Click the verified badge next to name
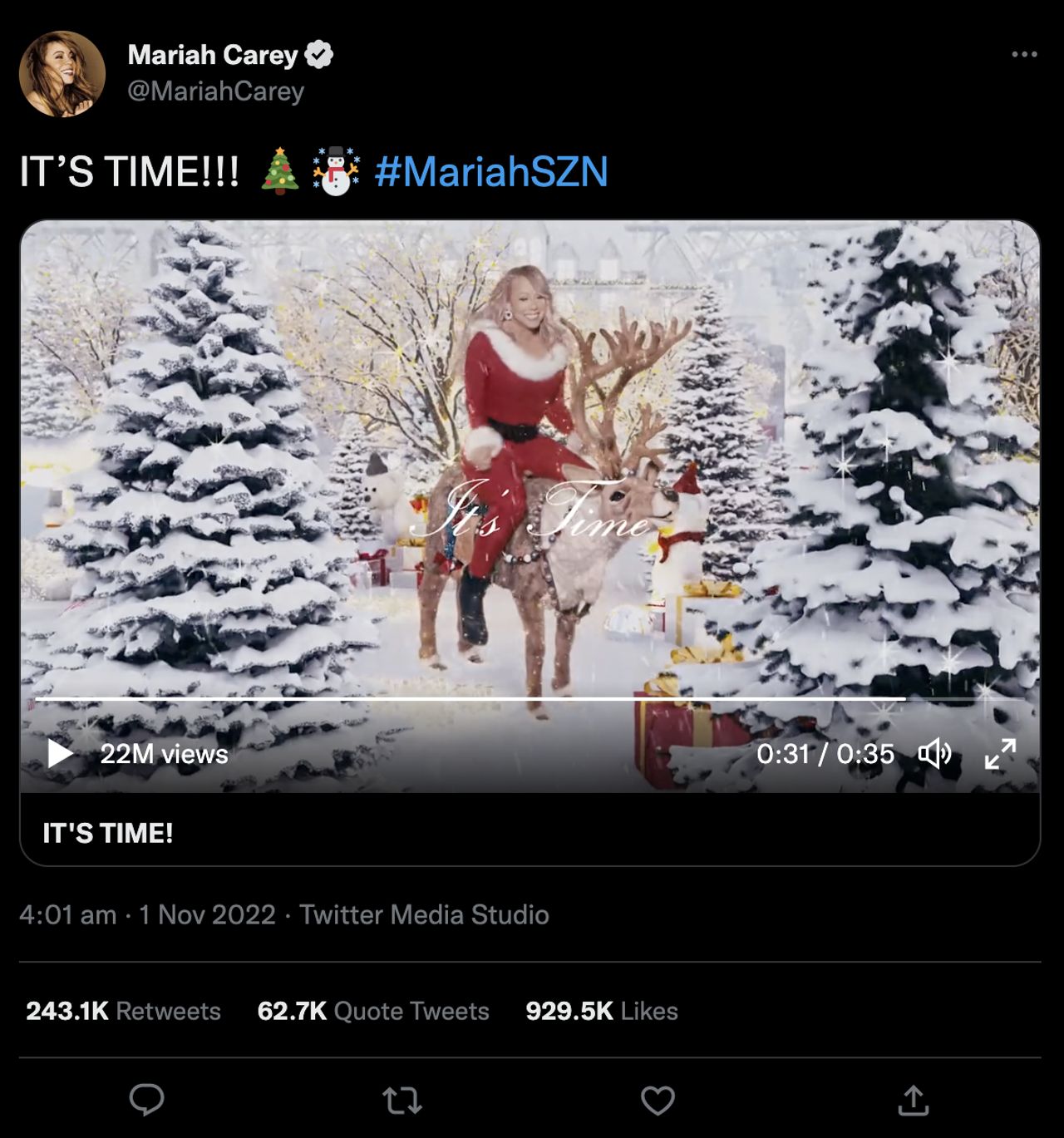This screenshot has width=1064, height=1138. tap(319, 55)
